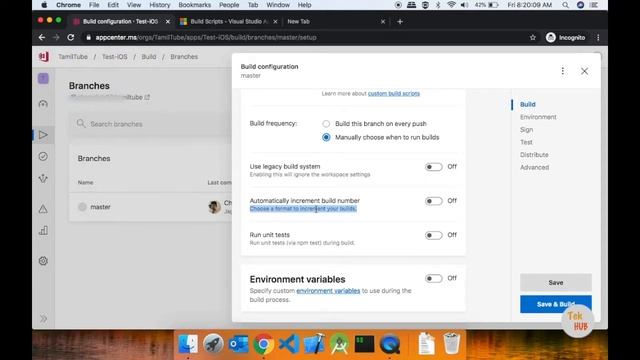Open a new browser tab

click(x=400, y=22)
